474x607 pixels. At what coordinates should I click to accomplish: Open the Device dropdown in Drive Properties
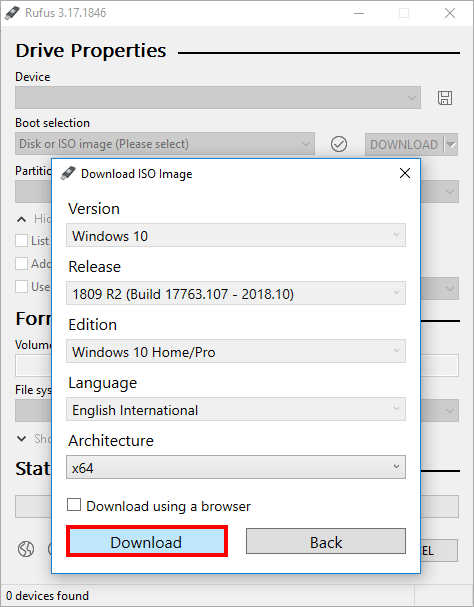218,98
